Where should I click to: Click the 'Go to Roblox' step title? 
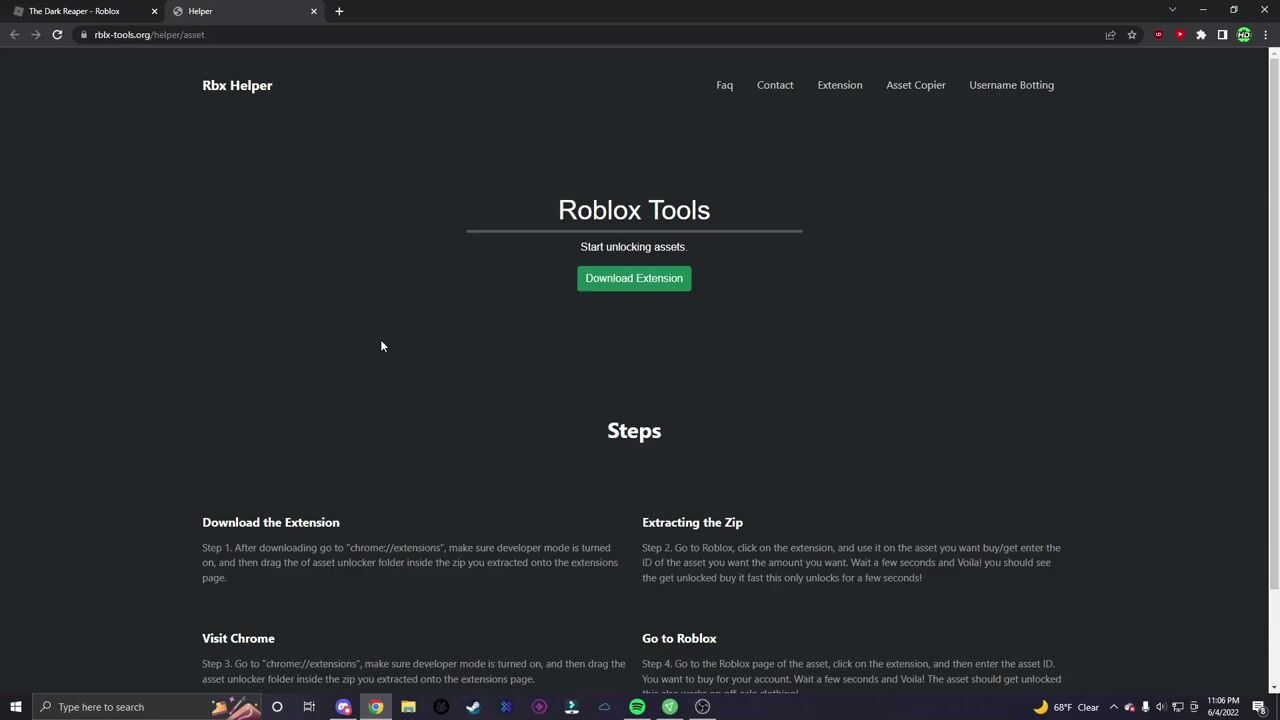coord(679,638)
